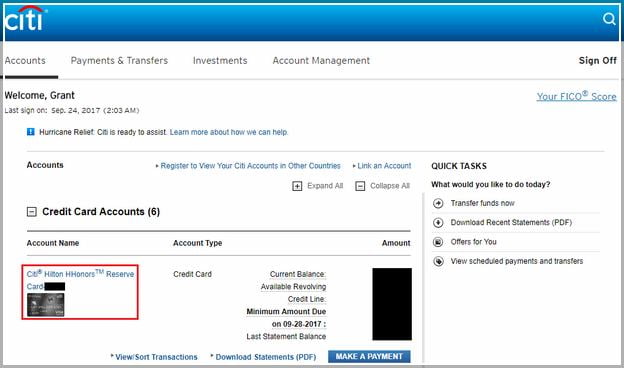
Task: Collapse the Credit Card Accounts section
Action: [x=31, y=212]
